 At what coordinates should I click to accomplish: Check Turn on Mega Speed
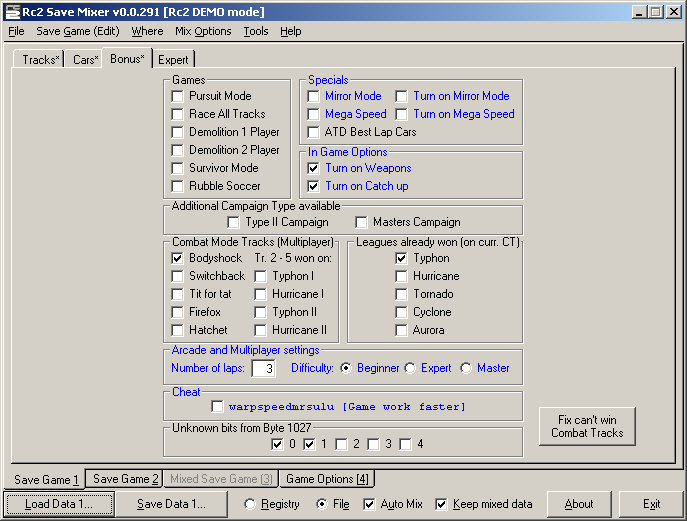point(401,114)
